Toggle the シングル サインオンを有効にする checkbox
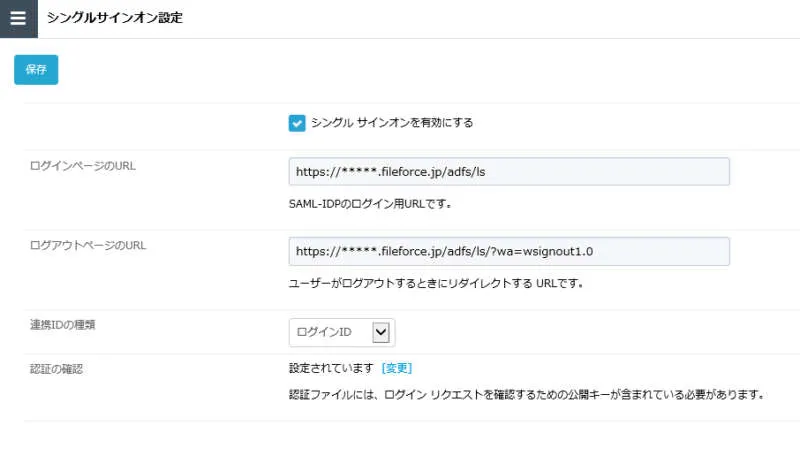The image size is (800, 463). [x=297, y=123]
